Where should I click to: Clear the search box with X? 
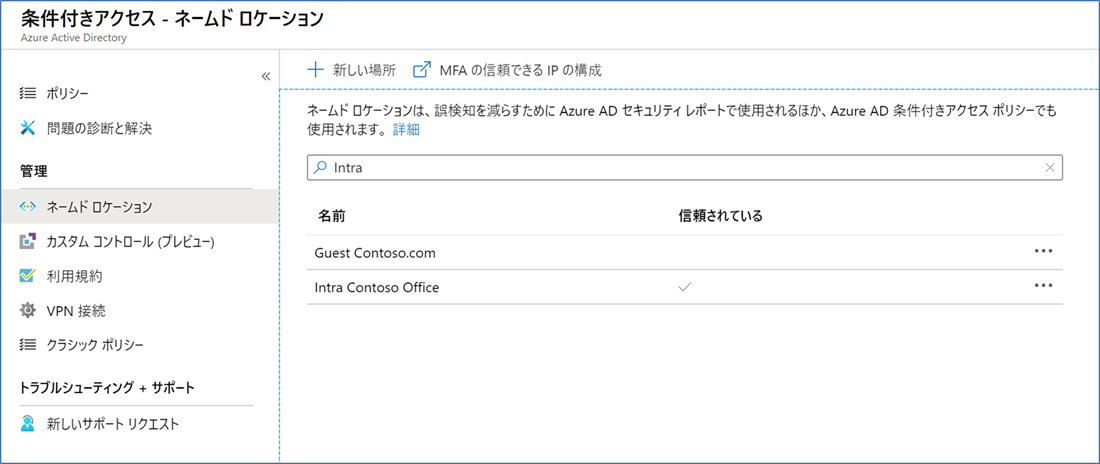(1050, 167)
